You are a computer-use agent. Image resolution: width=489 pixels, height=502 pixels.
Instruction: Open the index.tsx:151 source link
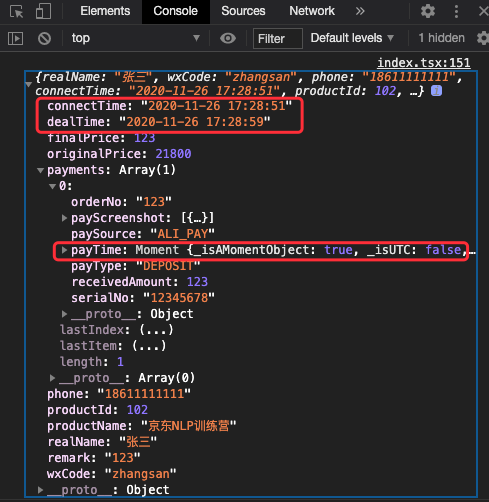(x=424, y=62)
